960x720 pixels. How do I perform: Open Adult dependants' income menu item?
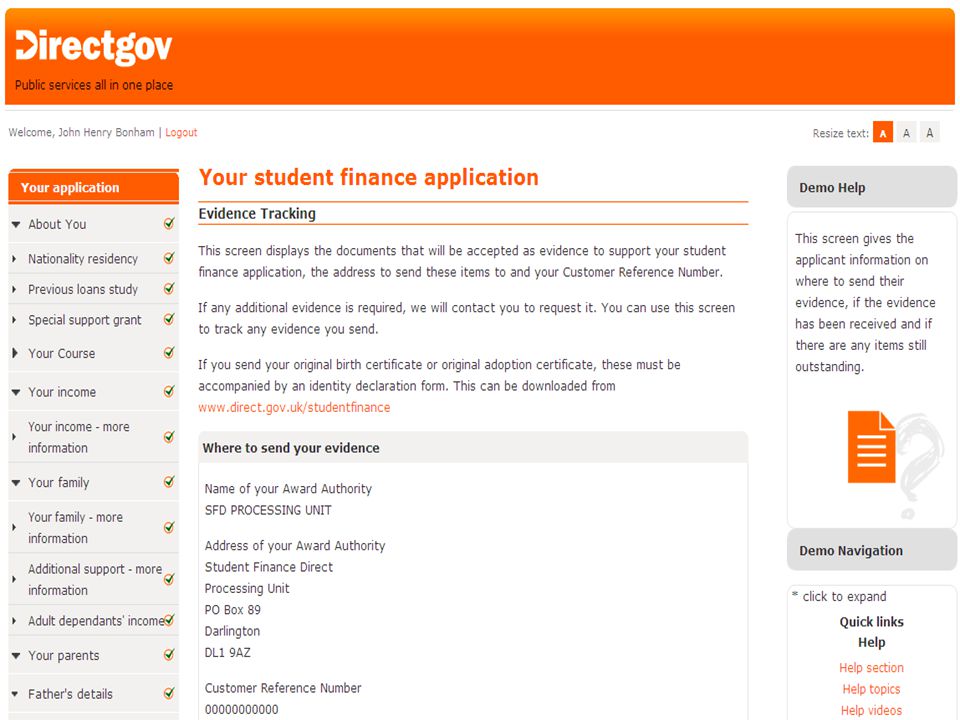coord(96,621)
